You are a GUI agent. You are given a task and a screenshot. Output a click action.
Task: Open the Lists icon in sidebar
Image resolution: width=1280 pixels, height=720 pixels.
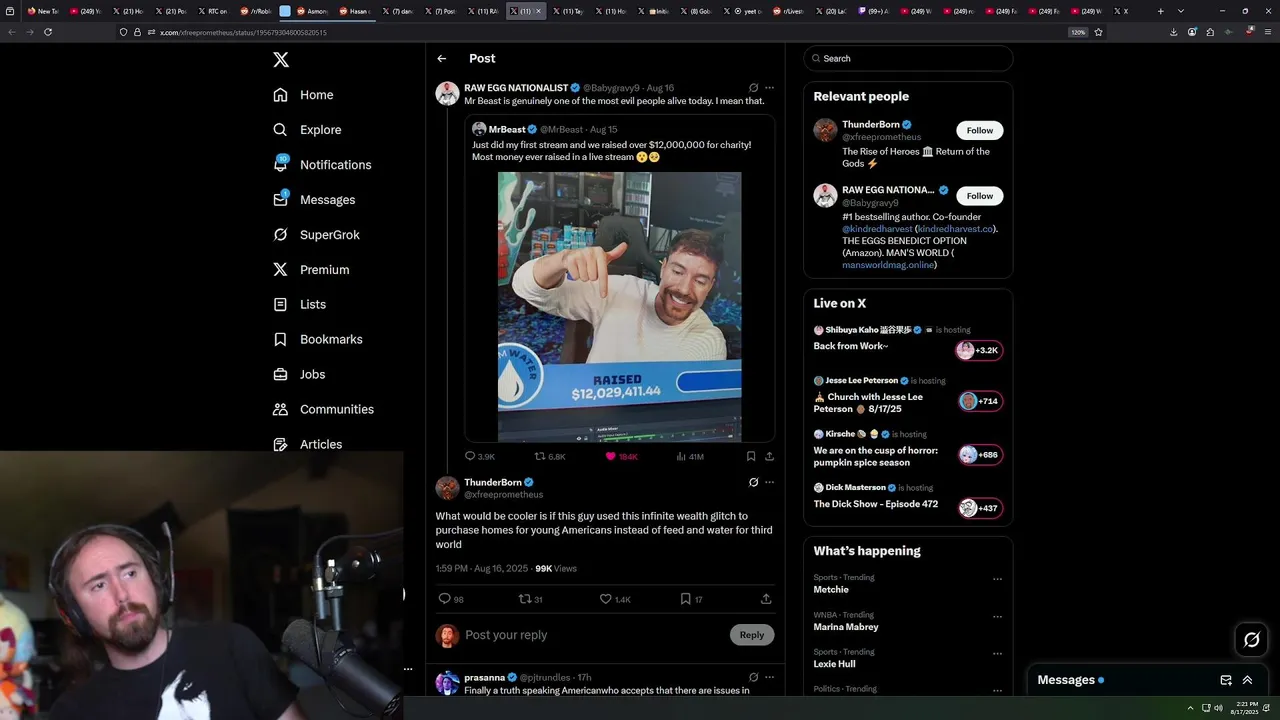point(280,304)
